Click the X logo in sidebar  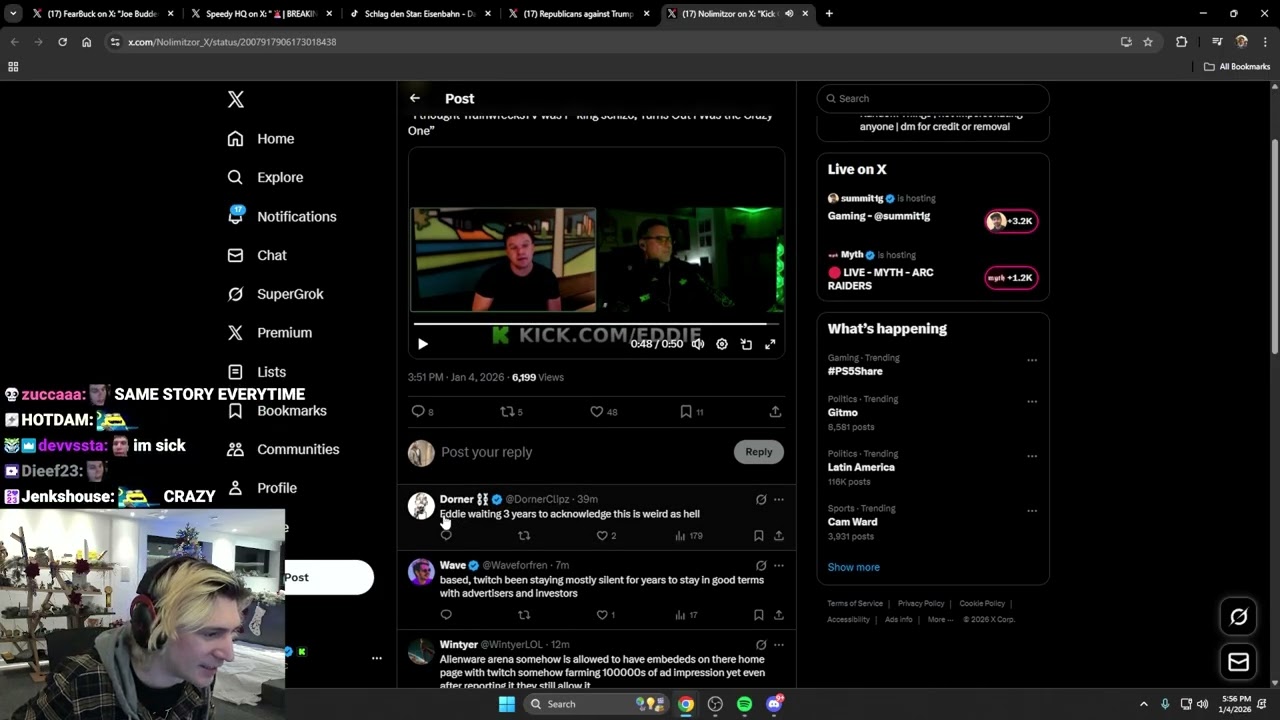[235, 99]
